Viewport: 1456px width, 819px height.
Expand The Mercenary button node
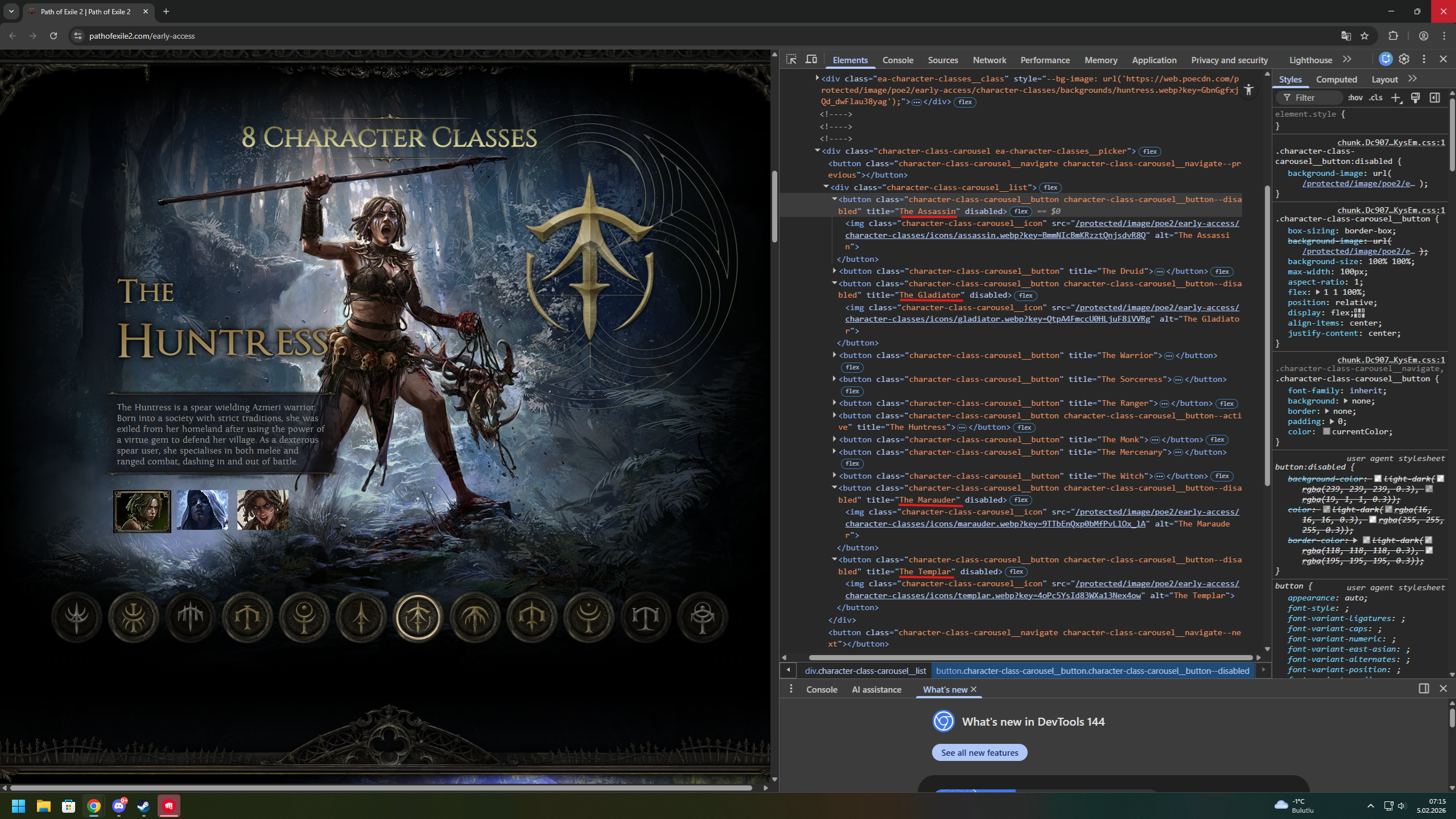pos(834,452)
